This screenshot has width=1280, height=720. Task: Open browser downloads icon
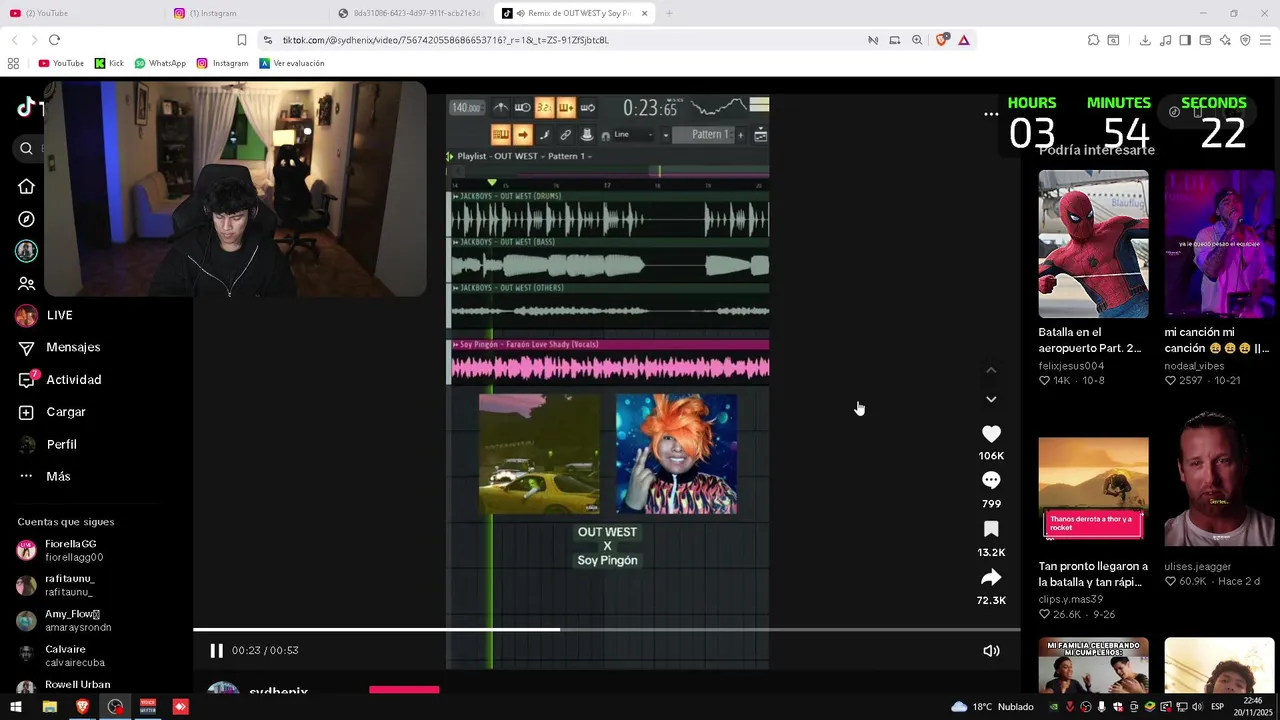(1145, 40)
